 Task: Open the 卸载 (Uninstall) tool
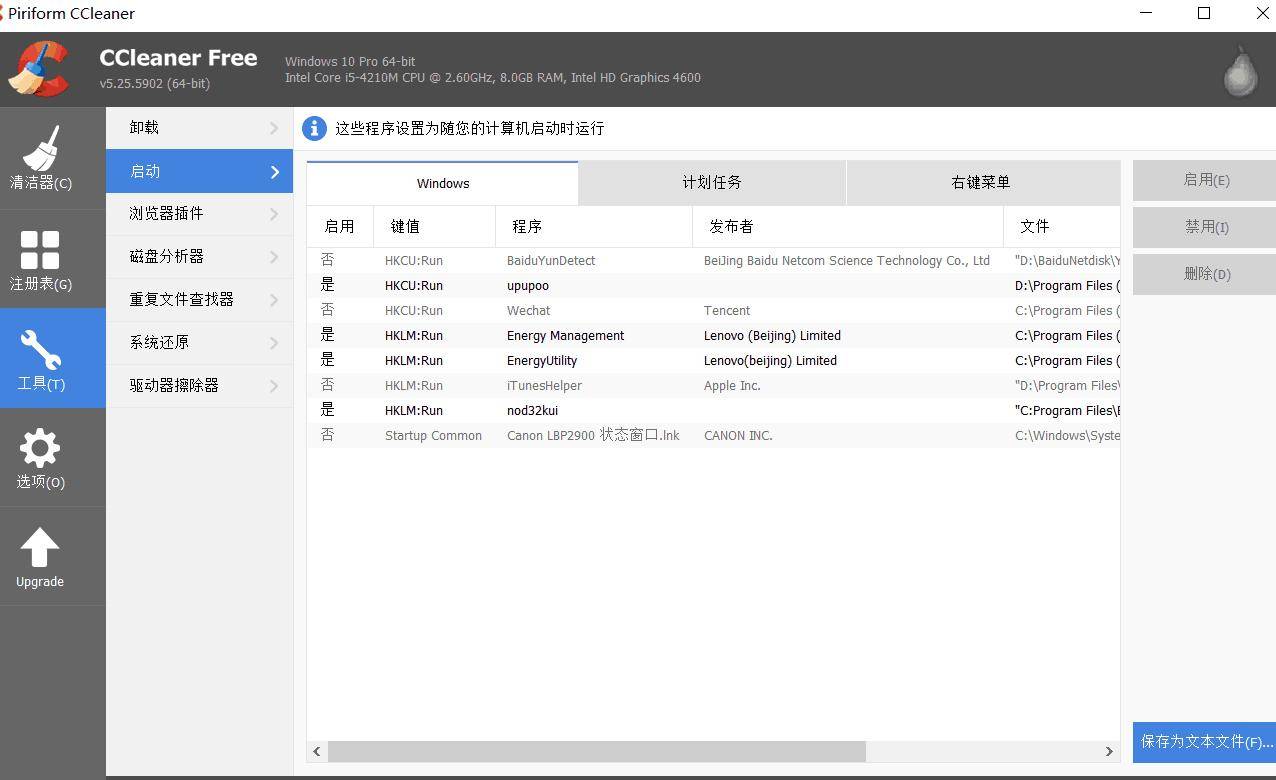pyautogui.click(x=199, y=128)
